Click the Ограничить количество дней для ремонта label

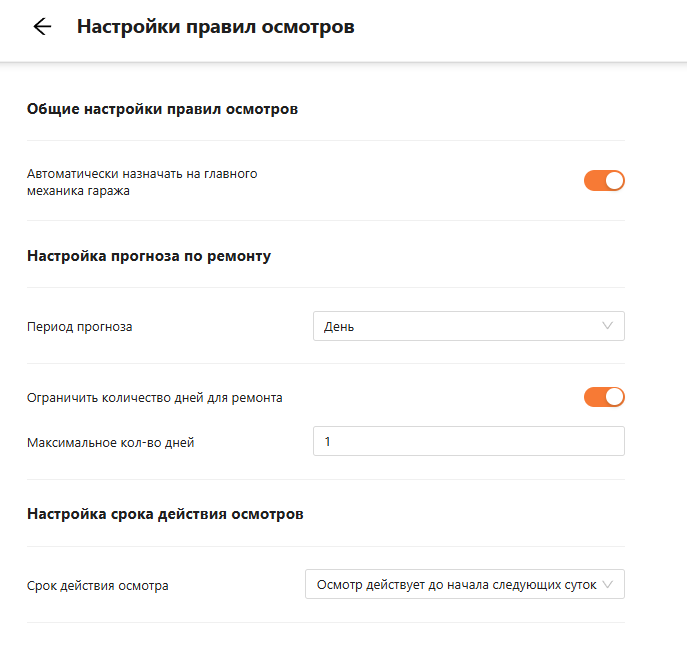coord(155,398)
